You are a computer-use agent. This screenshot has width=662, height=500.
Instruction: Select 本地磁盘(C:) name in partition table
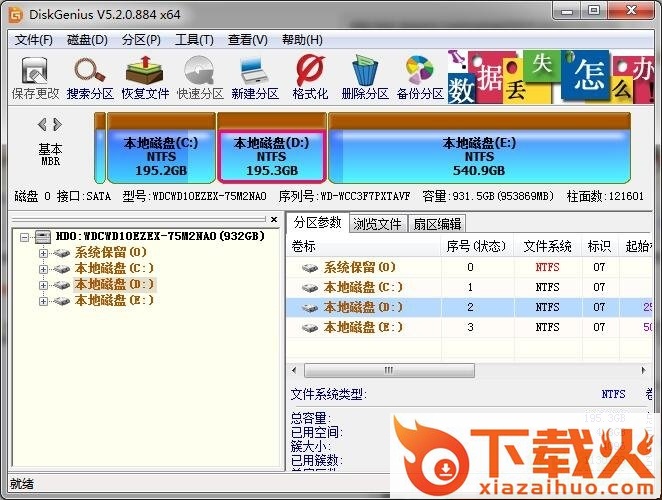click(x=363, y=288)
